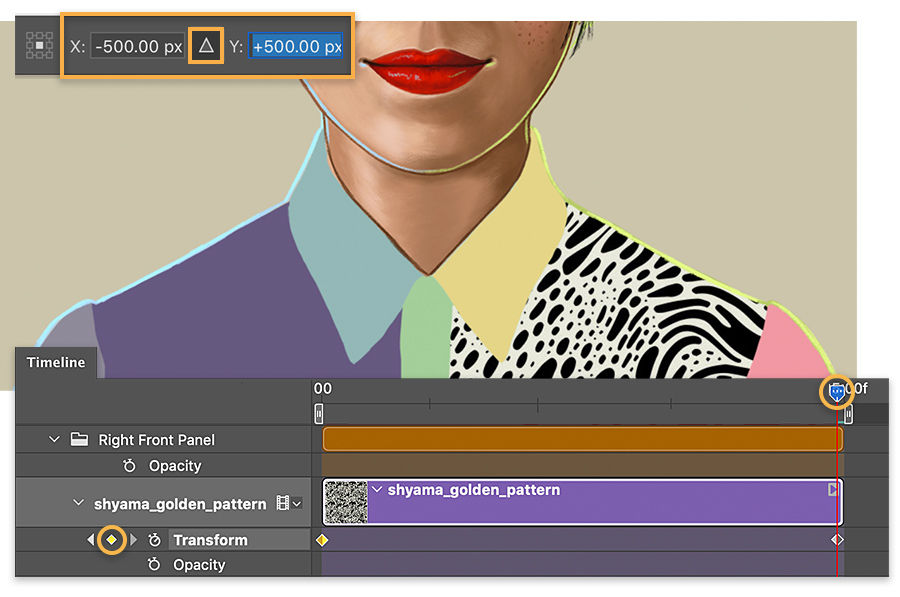This screenshot has width=900, height=597.
Task: Click the playhead marker in the timeline ruler
Action: tap(836, 392)
